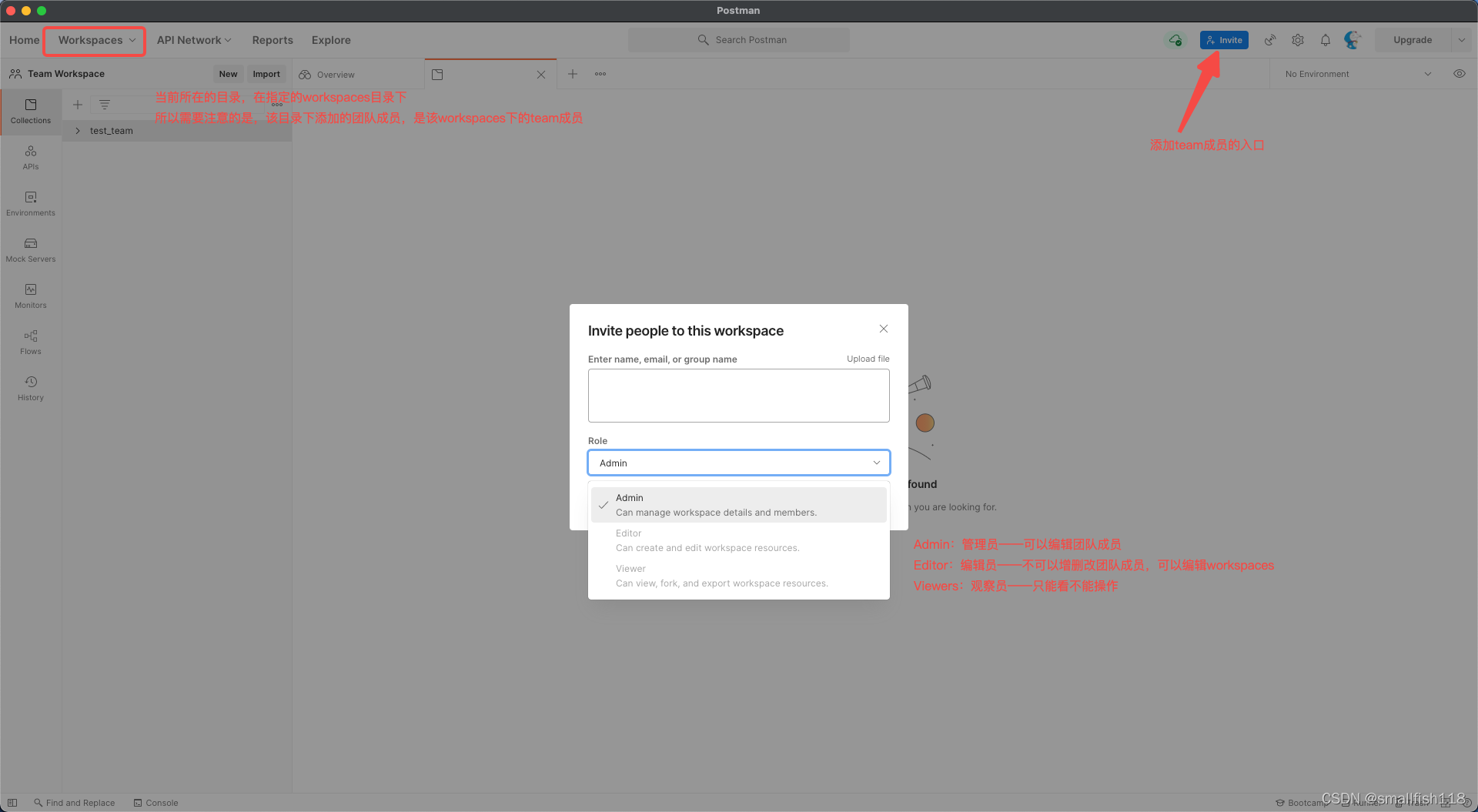Click the Upgrade button

(1412, 40)
